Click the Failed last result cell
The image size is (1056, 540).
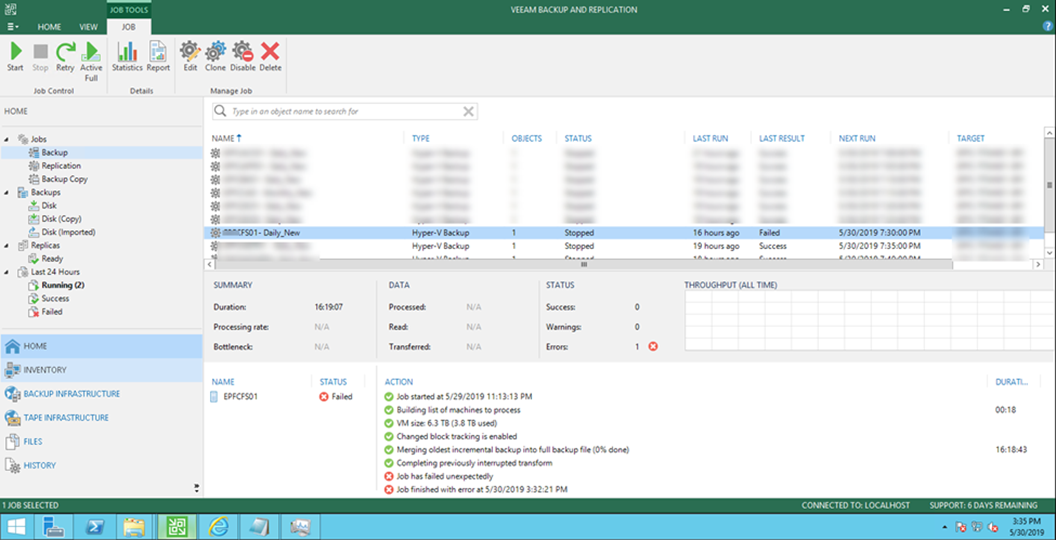[770, 232]
